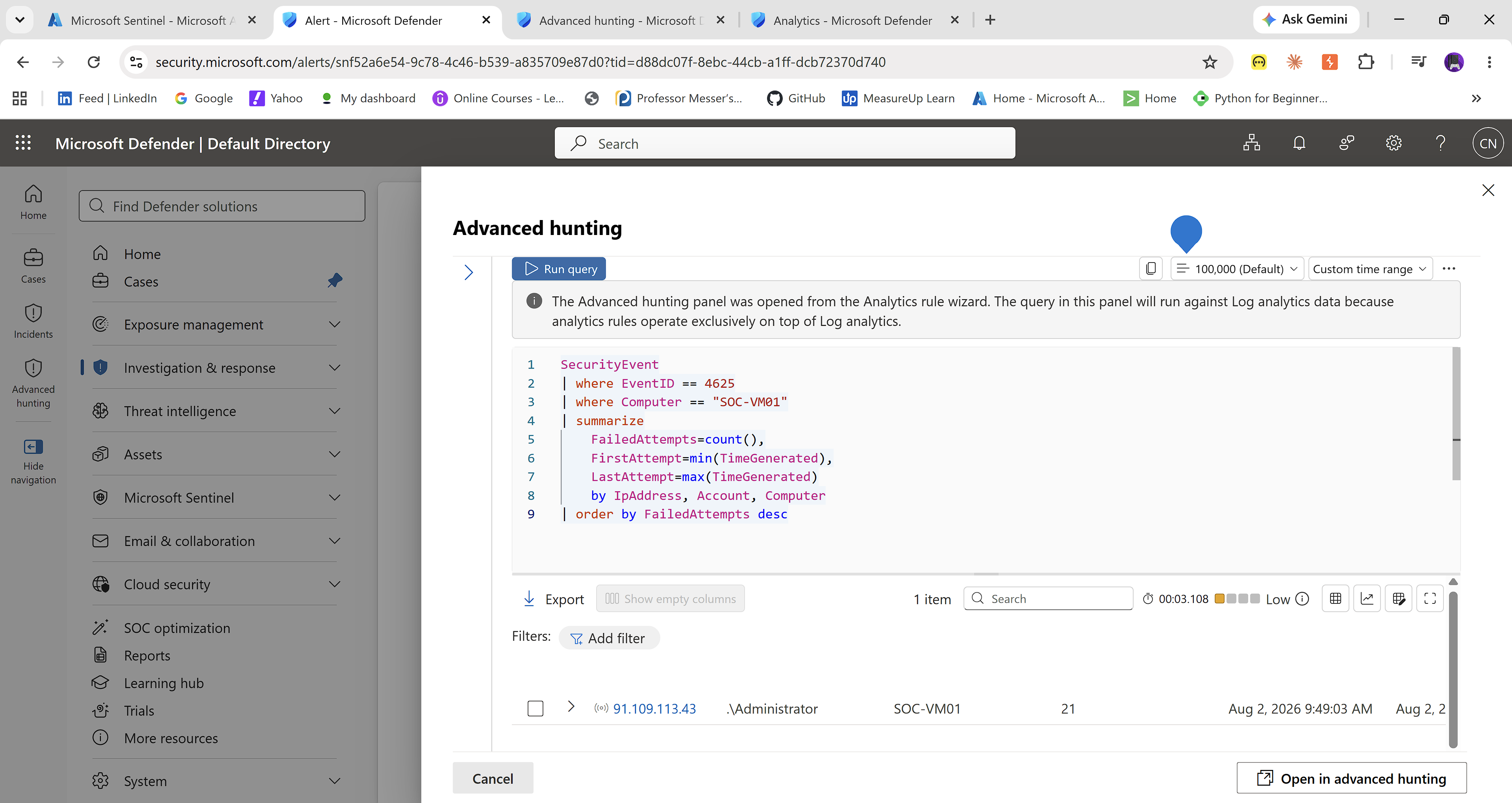
Task: Open Cases in the narrow rail
Action: (33, 266)
